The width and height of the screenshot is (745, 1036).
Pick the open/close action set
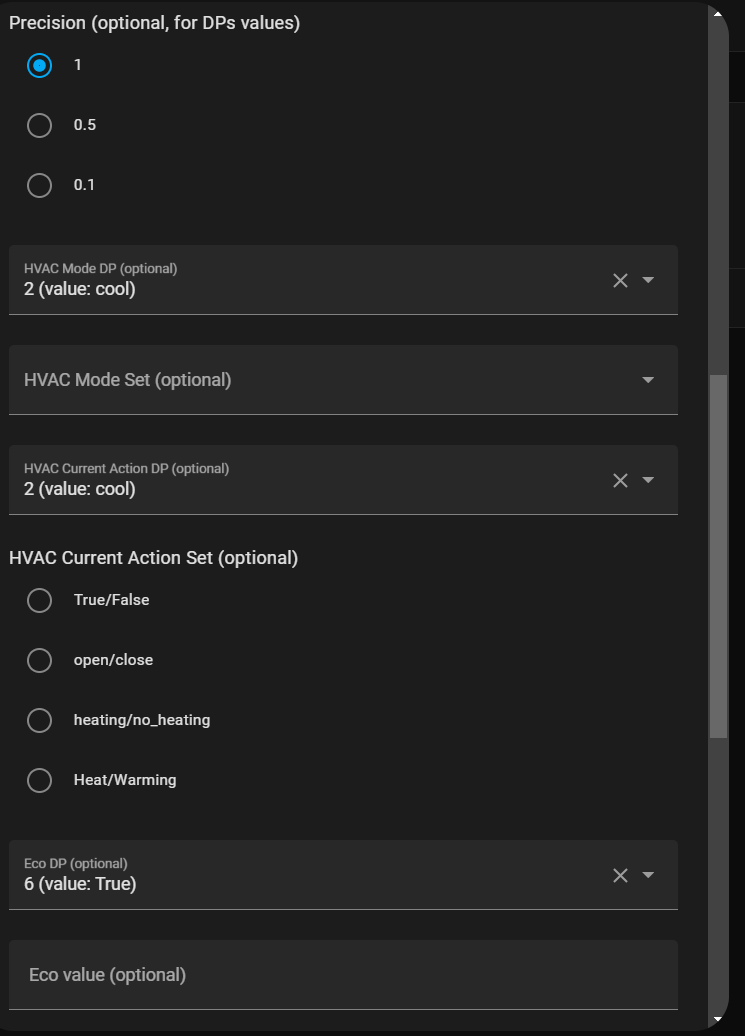coord(39,660)
